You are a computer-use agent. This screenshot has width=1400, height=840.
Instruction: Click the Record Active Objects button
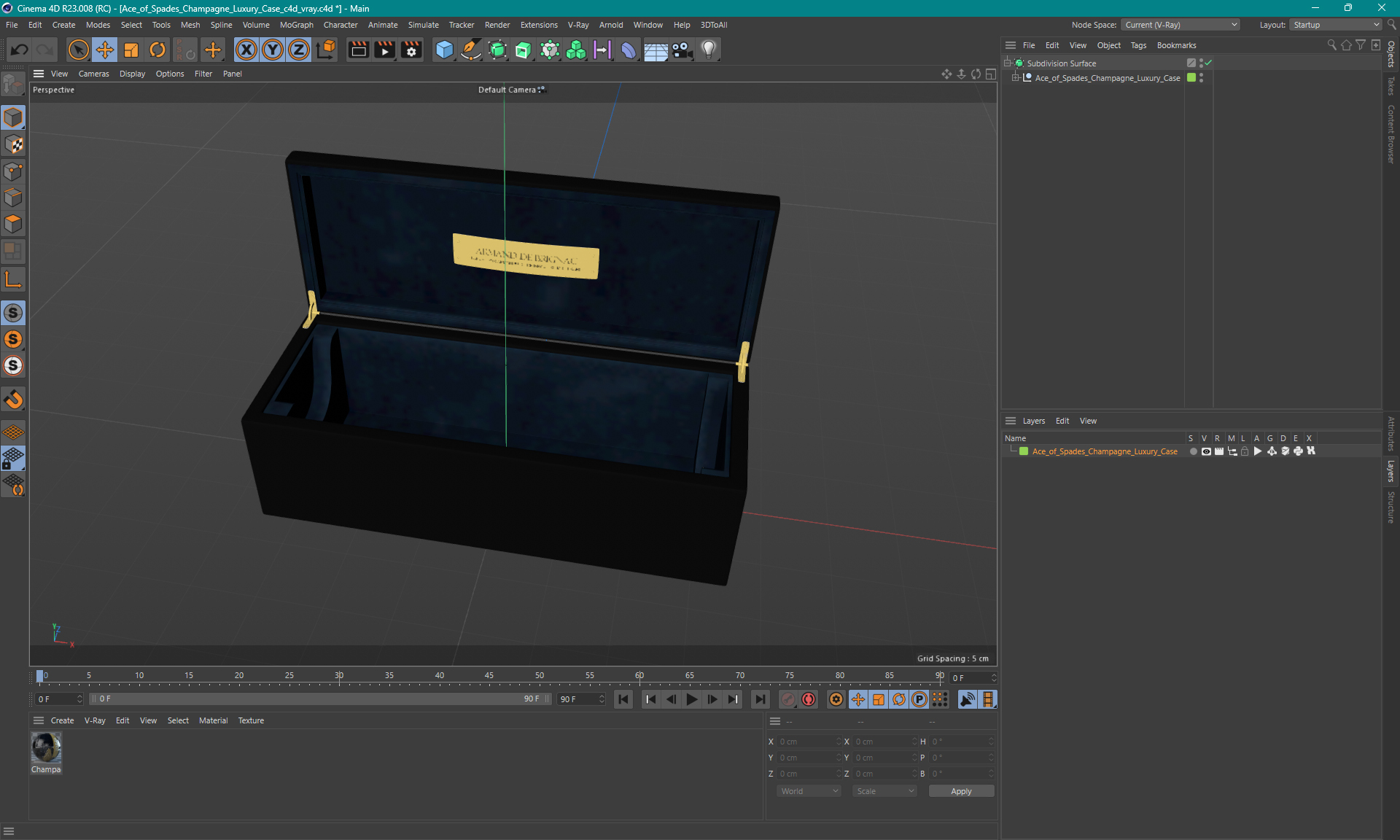(788, 699)
